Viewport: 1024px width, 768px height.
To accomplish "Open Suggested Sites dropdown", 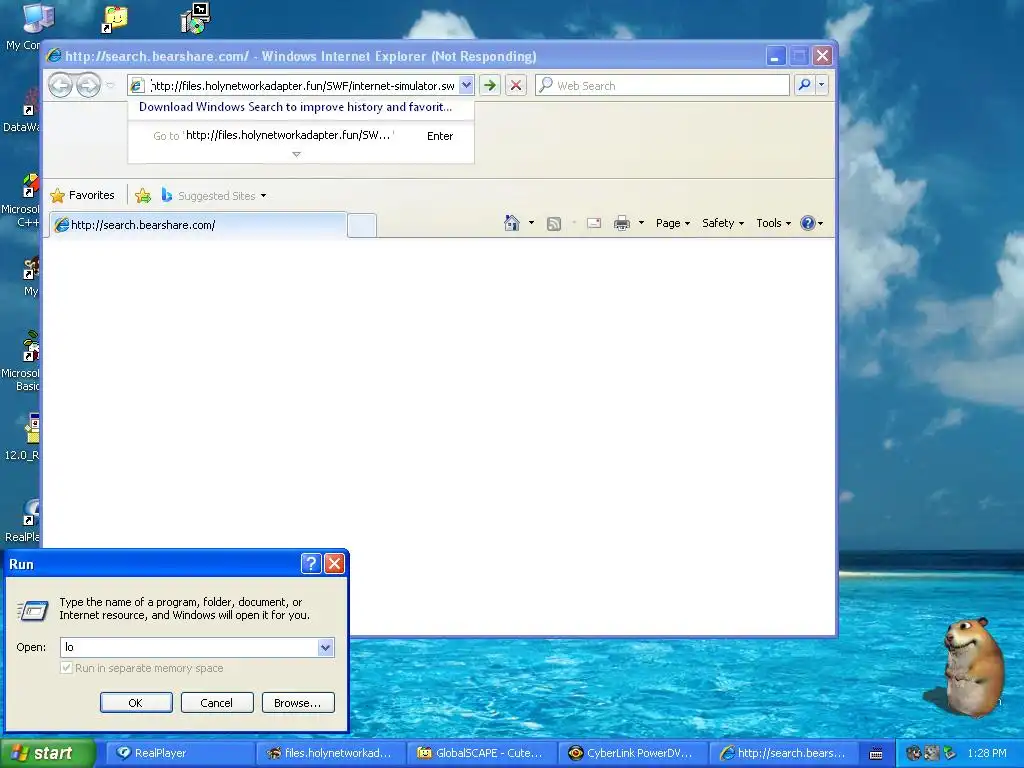I will click(214, 195).
